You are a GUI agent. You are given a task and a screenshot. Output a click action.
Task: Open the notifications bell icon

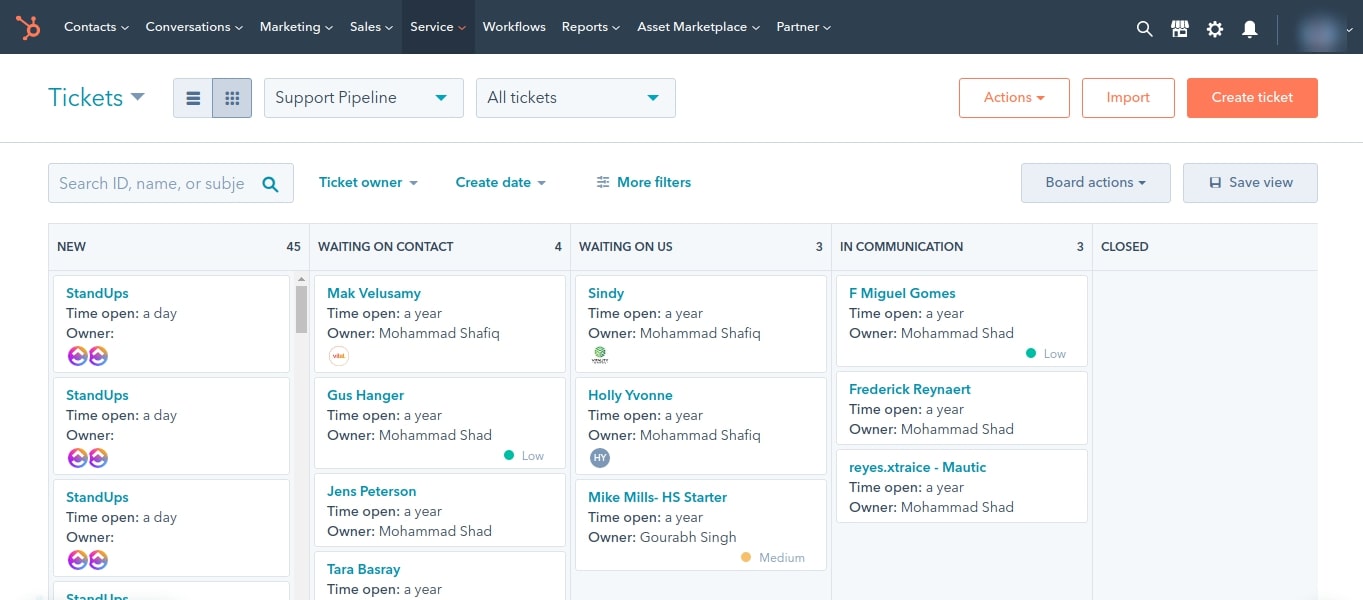[1249, 28]
